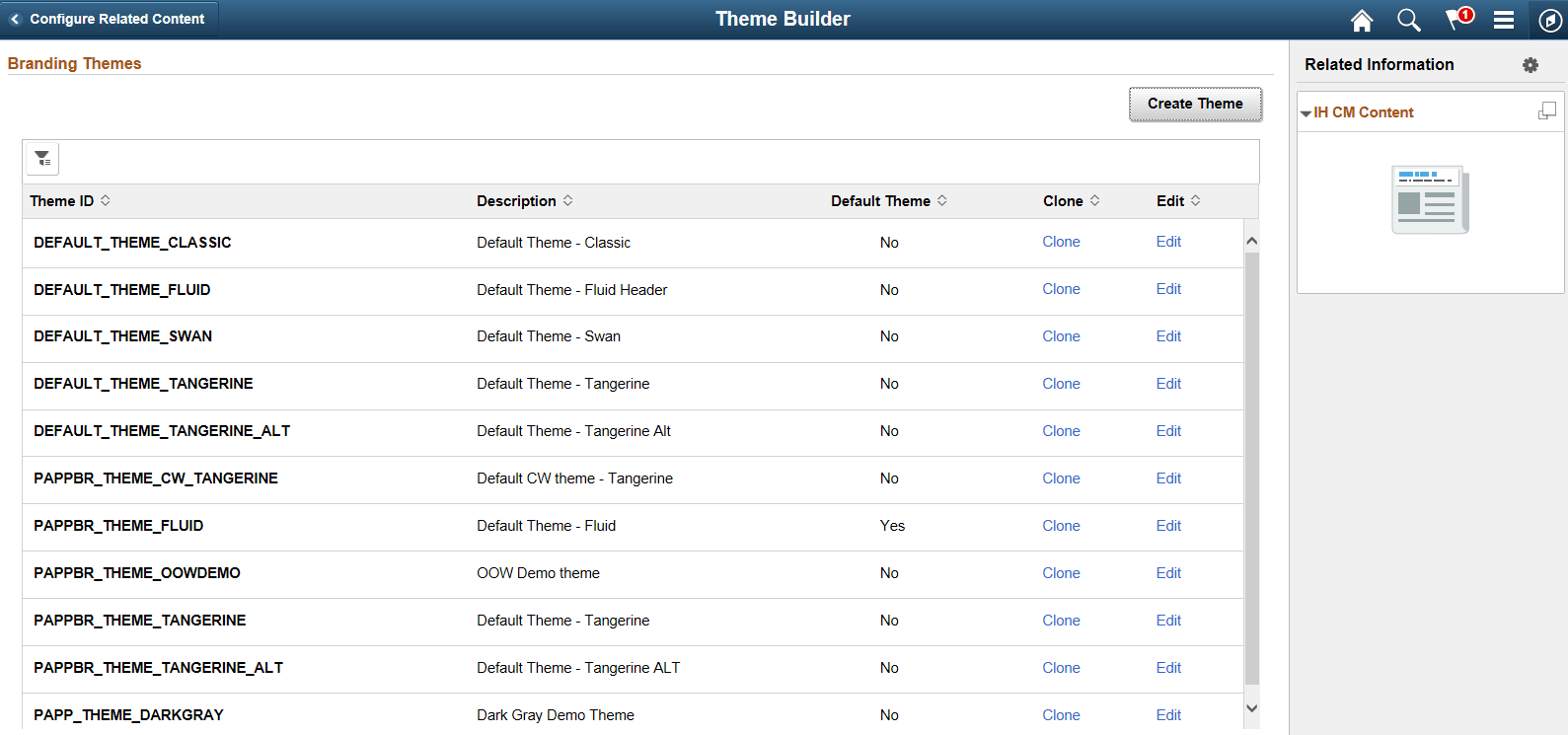Sort by the Default Theme column
Viewport: 1568px width, 735px height.
pyautogui.click(x=889, y=201)
